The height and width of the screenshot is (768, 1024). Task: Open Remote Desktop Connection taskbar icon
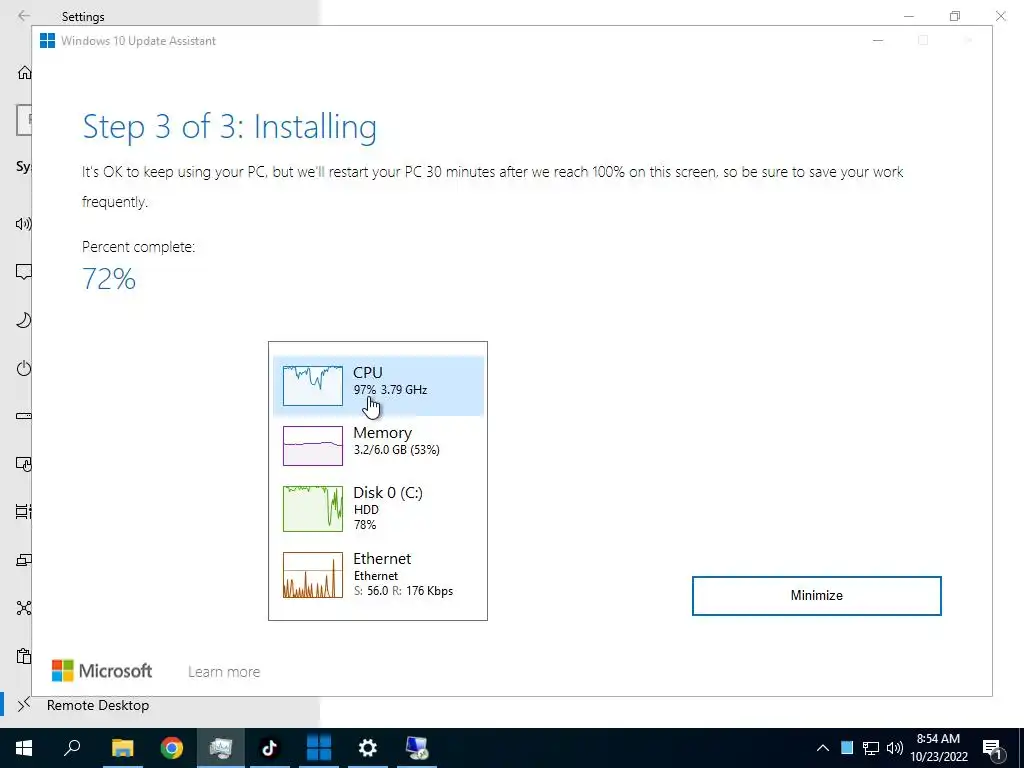417,748
